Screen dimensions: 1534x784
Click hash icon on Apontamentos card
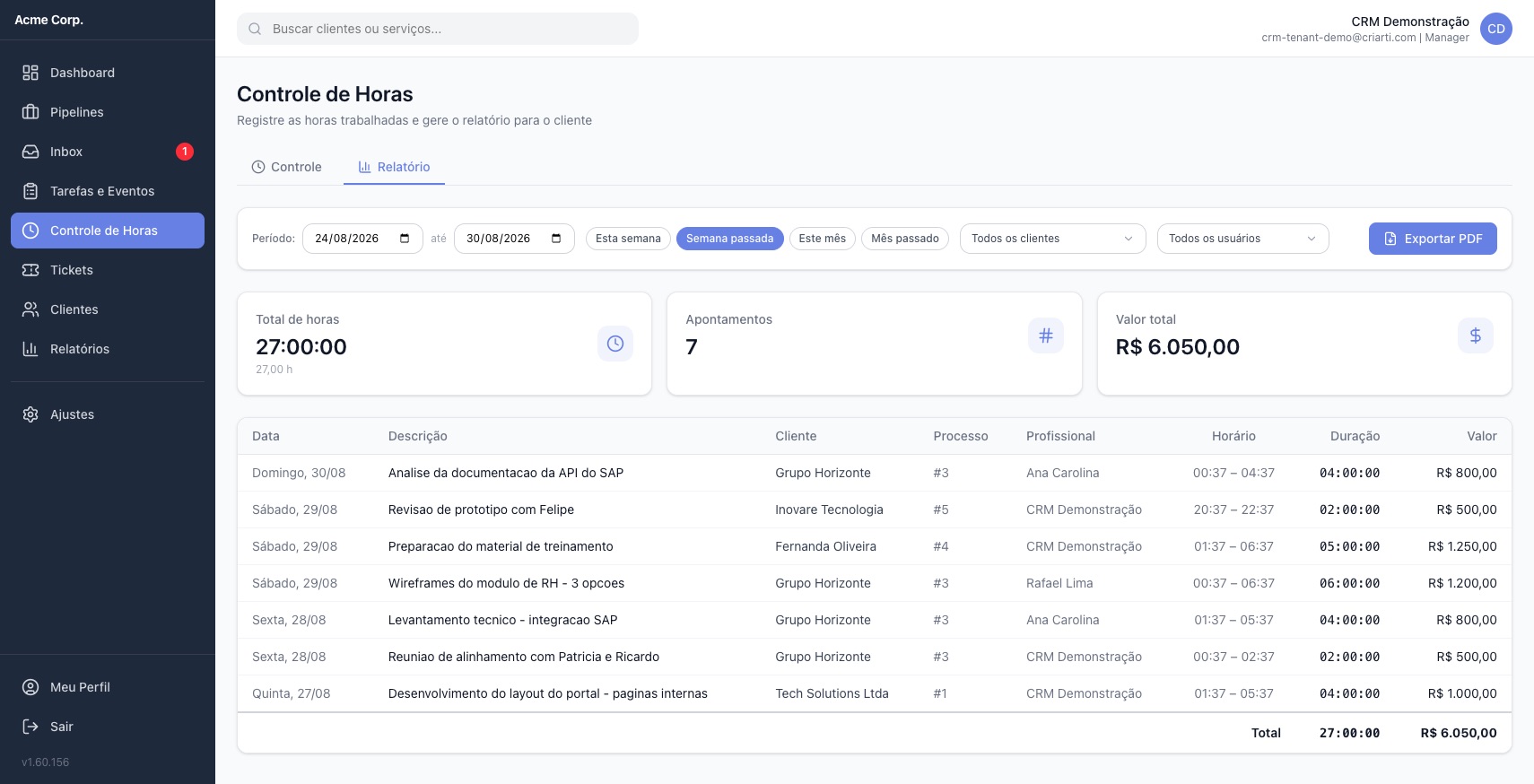tap(1046, 335)
